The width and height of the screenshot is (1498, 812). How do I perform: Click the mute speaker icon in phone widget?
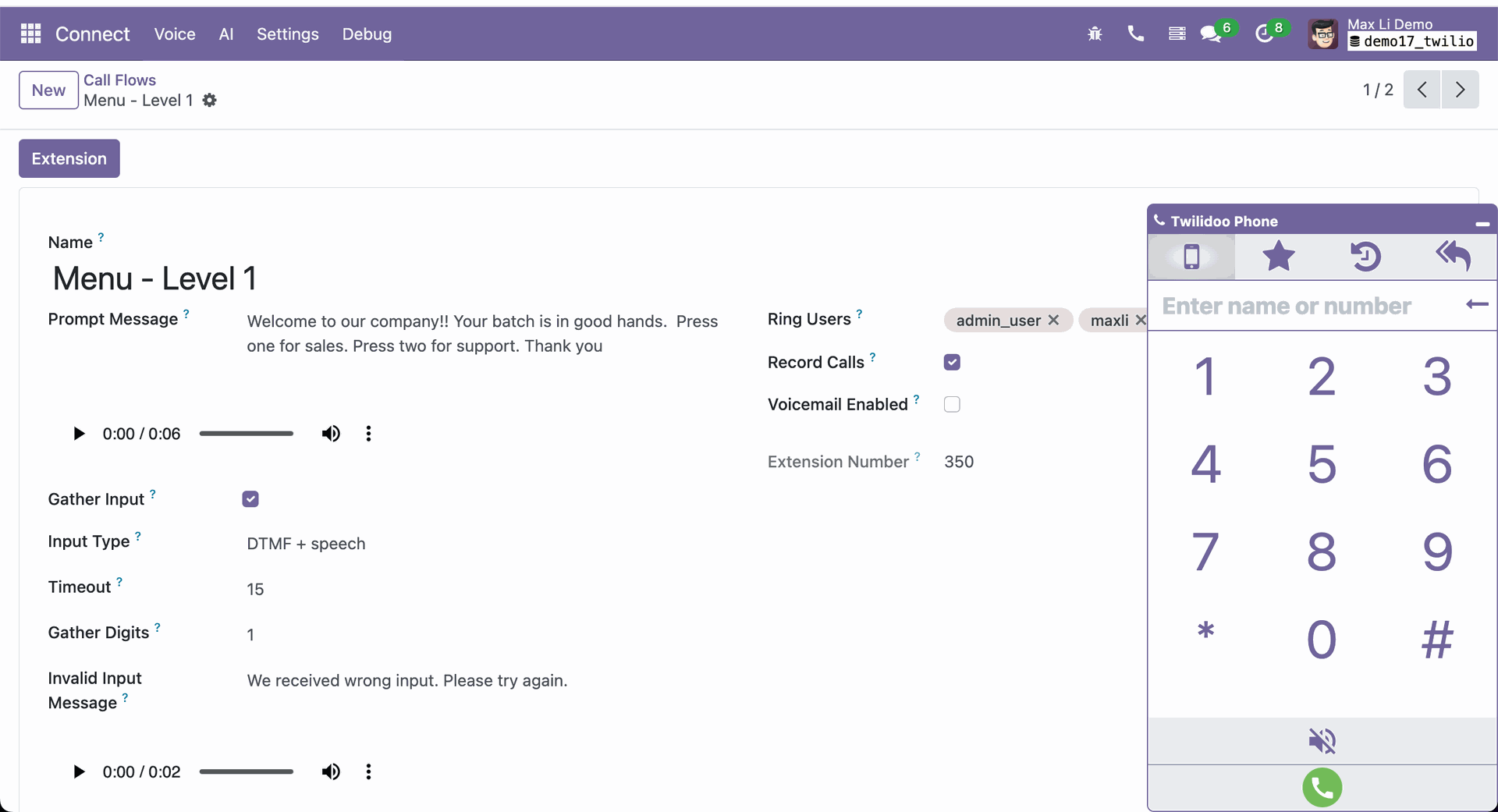point(1322,740)
